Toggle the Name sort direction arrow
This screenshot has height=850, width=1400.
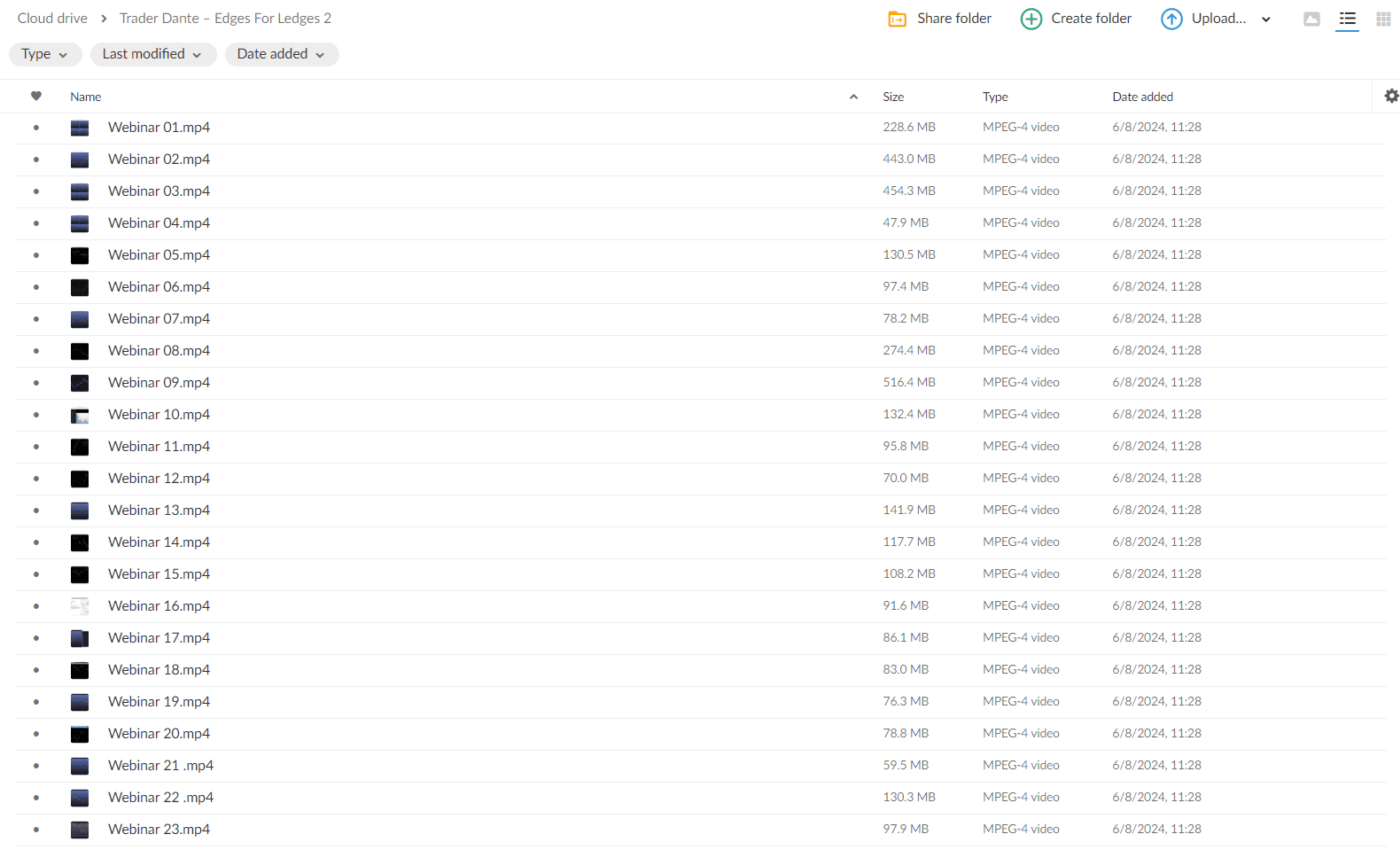point(853,97)
